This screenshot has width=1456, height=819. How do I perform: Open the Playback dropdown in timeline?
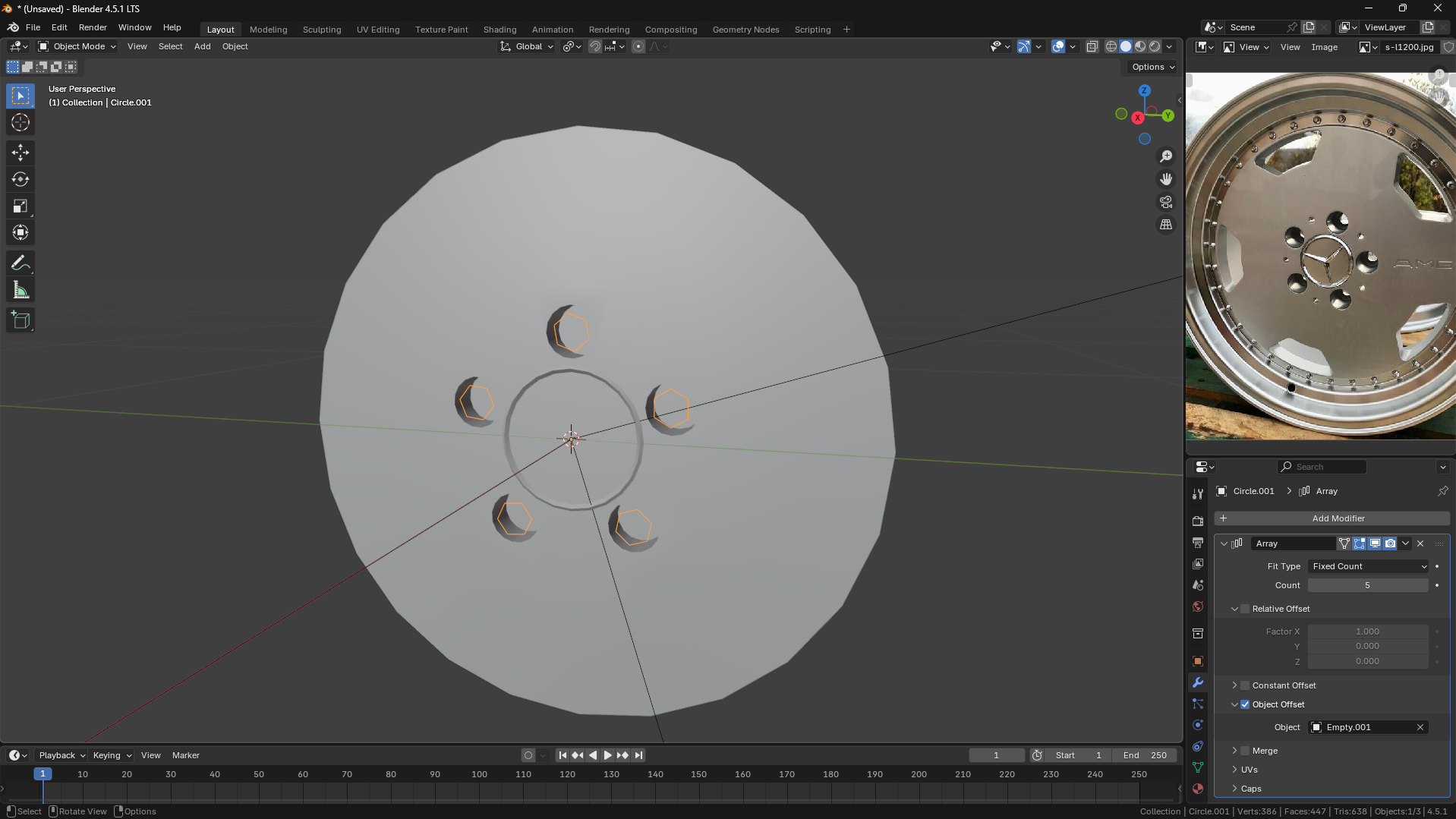61,755
